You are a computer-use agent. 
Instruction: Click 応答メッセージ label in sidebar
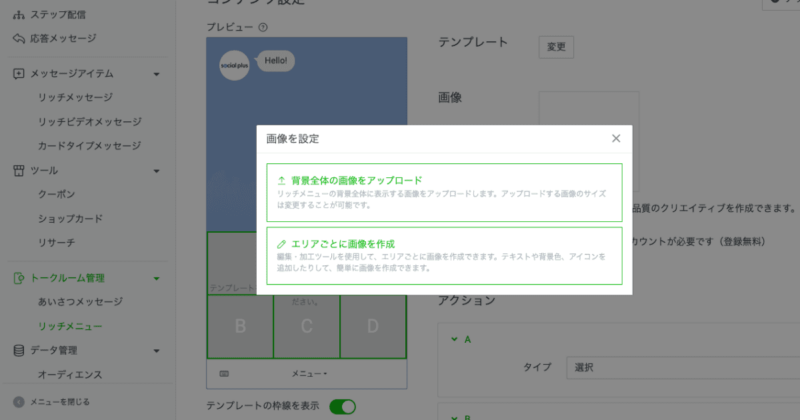click(63, 39)
